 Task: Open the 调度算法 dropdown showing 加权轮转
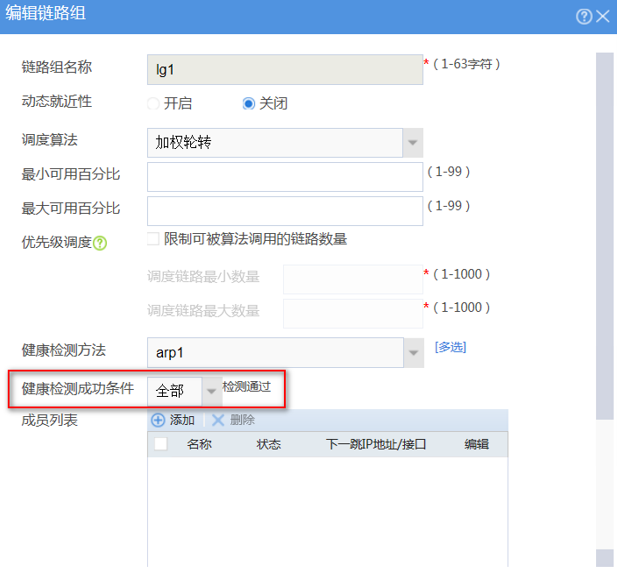412,143
